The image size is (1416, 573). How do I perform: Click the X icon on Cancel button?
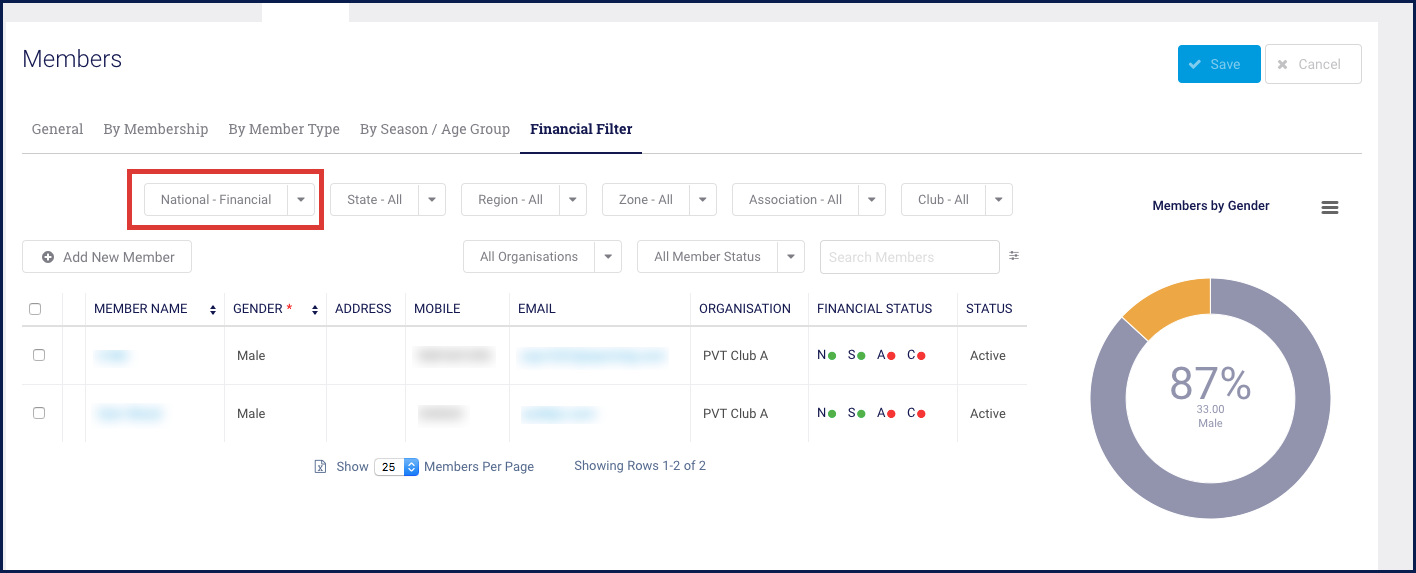(x=1283, y=64)
